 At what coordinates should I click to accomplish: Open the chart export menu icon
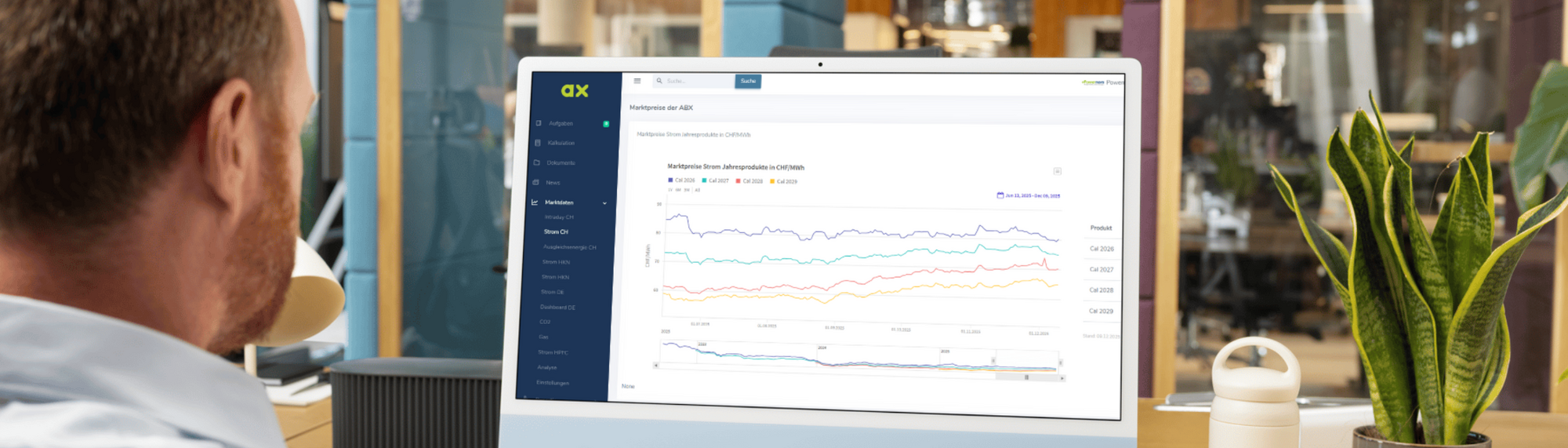(x=1057, y=171)
